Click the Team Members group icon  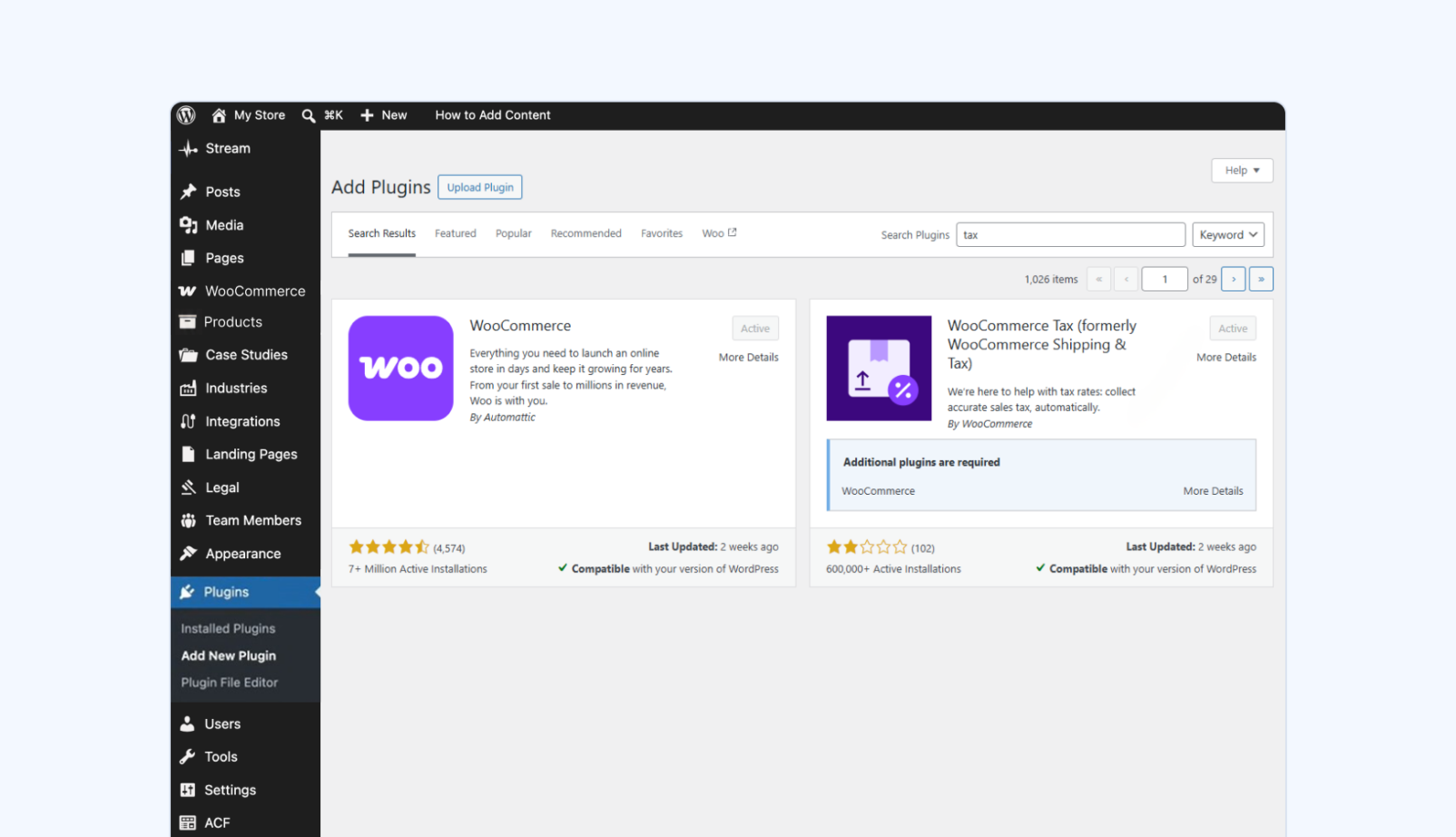pyautogui.click(x=188, y=520)
